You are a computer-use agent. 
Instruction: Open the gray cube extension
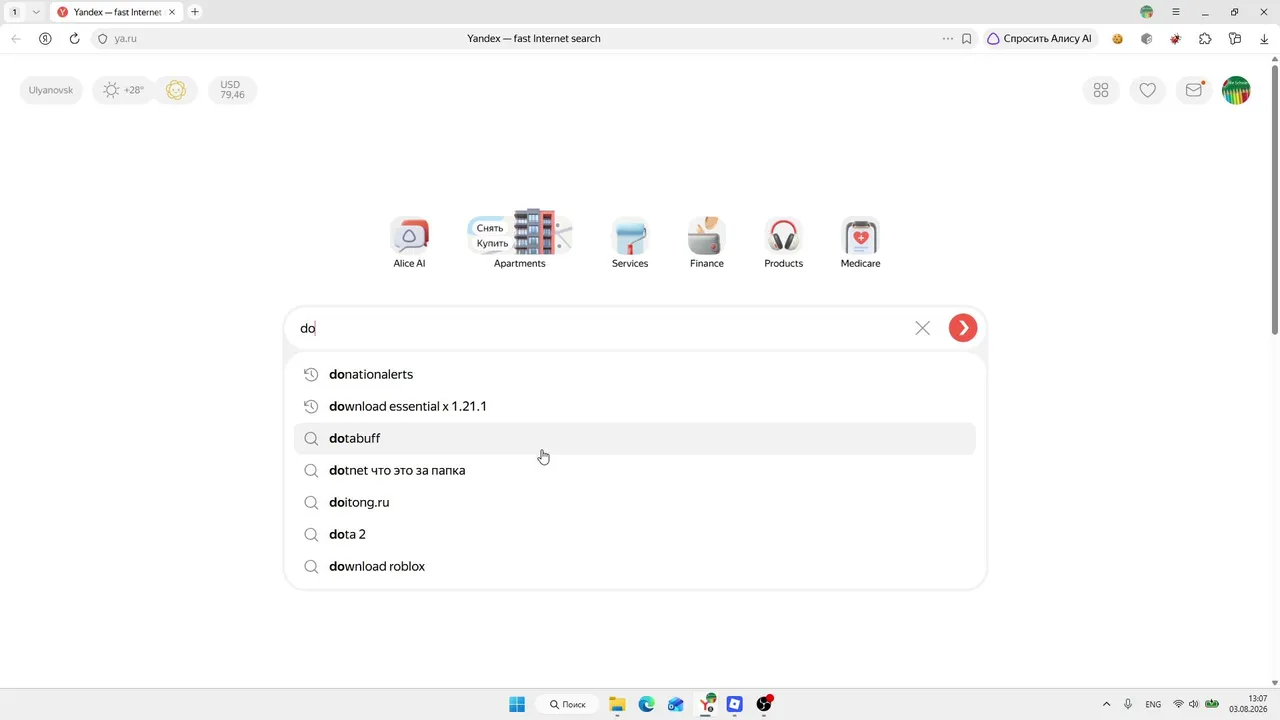pyautogui.click(x=1147, y=38)
